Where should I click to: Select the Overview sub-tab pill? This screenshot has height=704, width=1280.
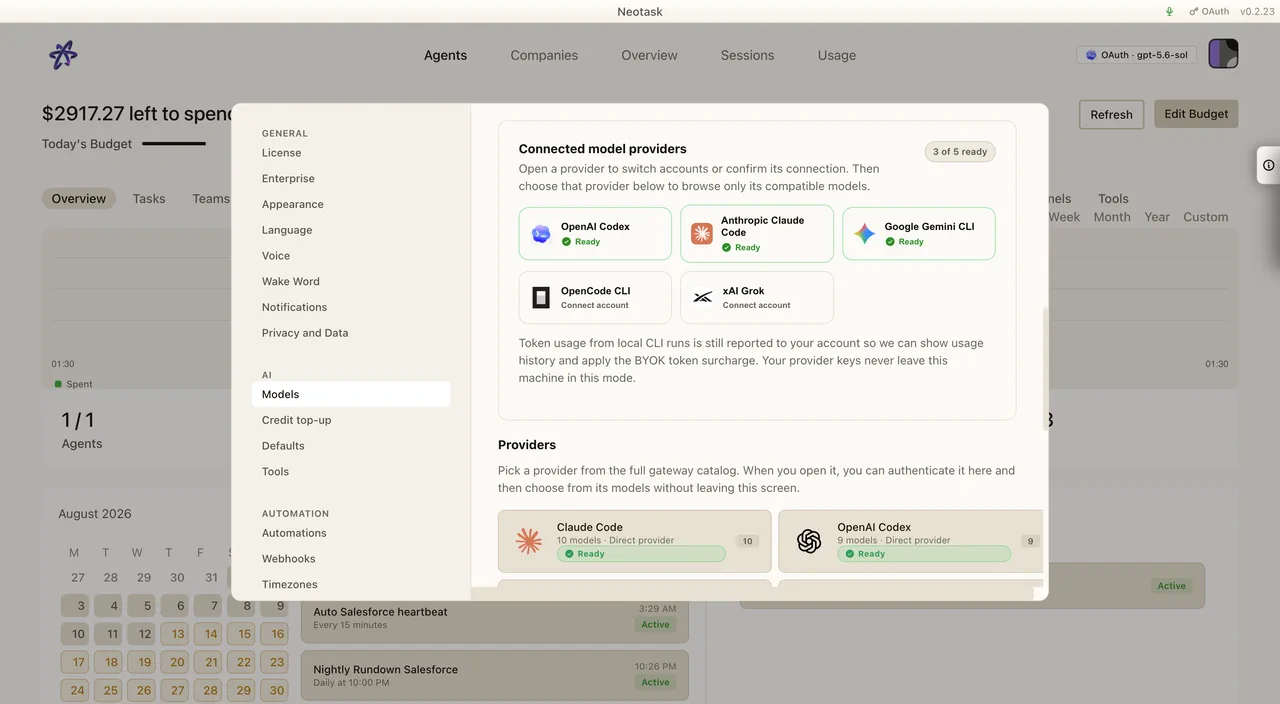point(79,198)
